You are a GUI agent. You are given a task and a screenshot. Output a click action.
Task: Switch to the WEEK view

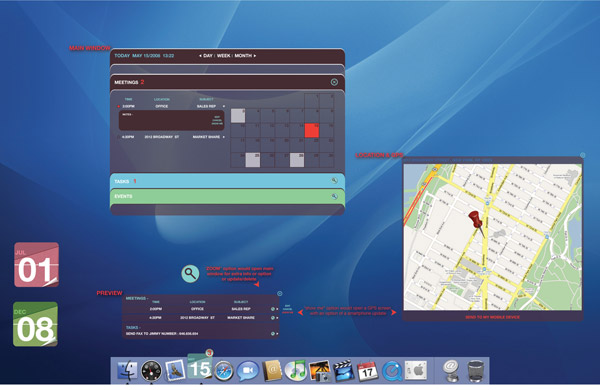223,55
